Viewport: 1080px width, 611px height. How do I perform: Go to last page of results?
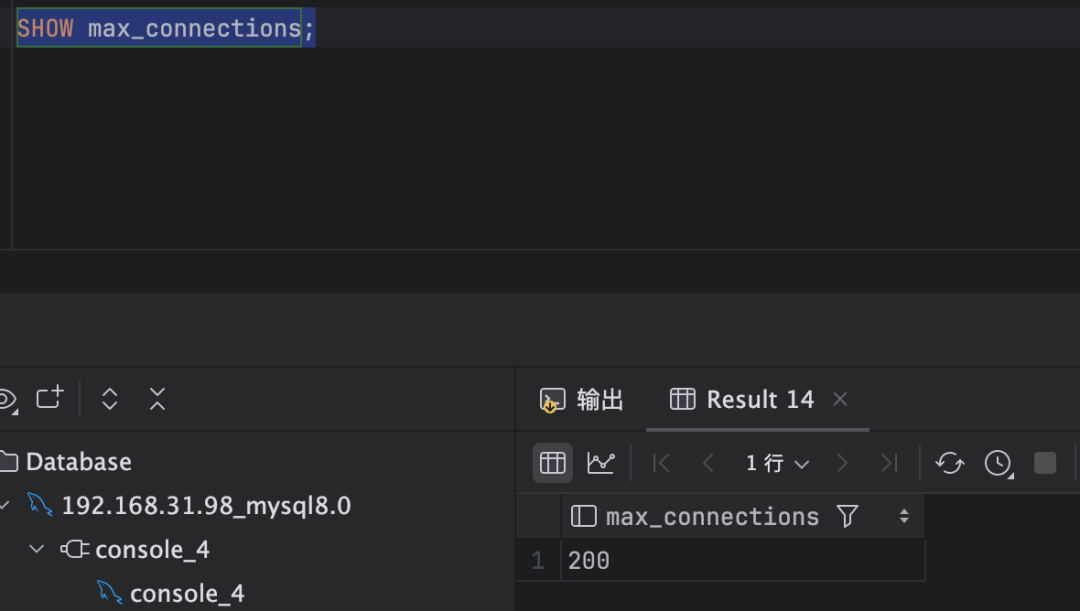coord(889,462)
